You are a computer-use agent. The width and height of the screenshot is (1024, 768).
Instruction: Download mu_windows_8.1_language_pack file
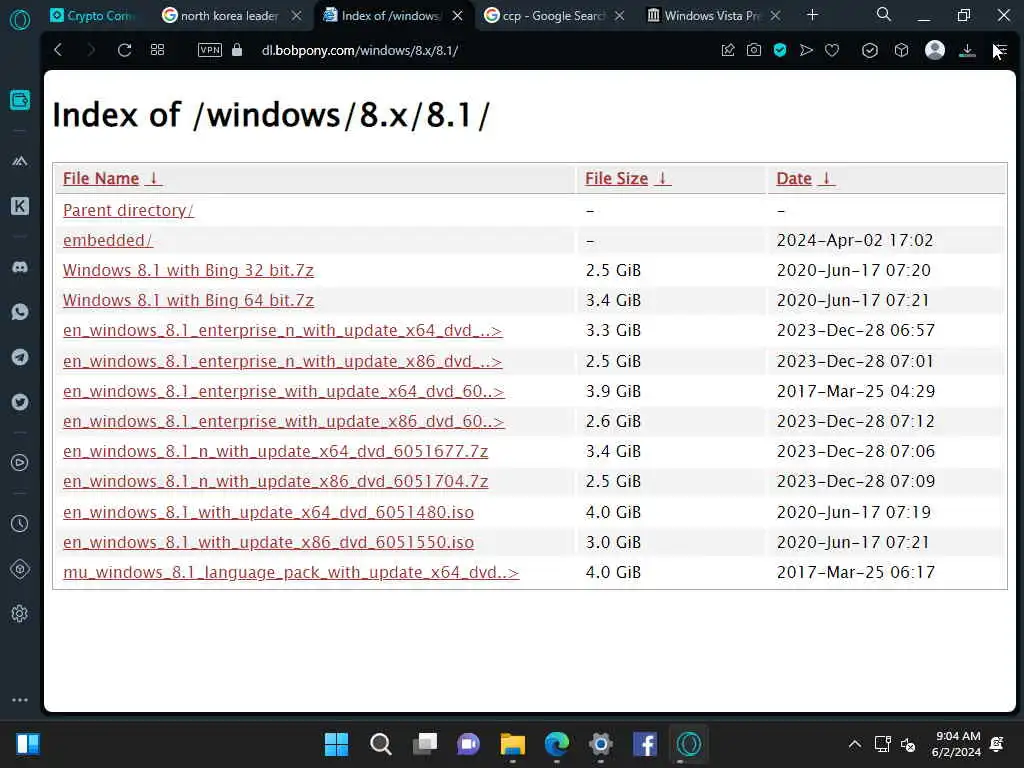coord(291,572)
